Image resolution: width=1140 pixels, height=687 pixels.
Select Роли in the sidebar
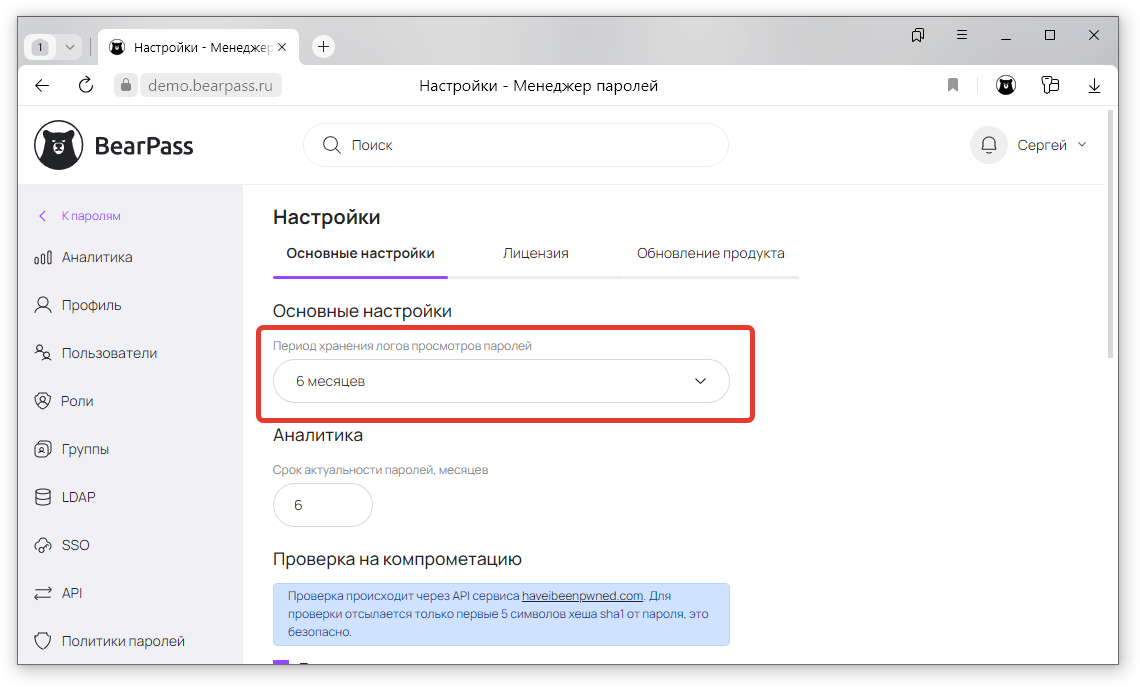pyautogui.click(x=77, y=401)
